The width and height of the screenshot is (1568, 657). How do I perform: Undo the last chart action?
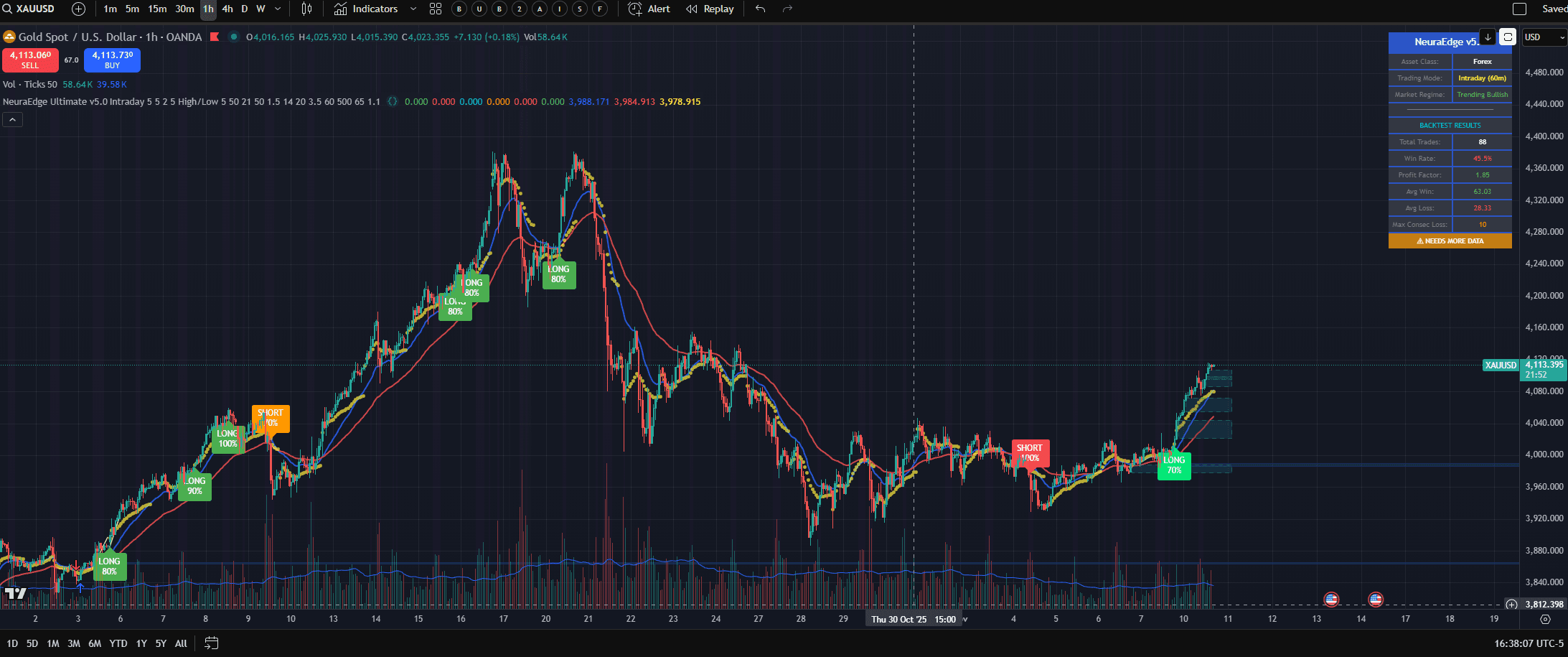click(760, 9)
